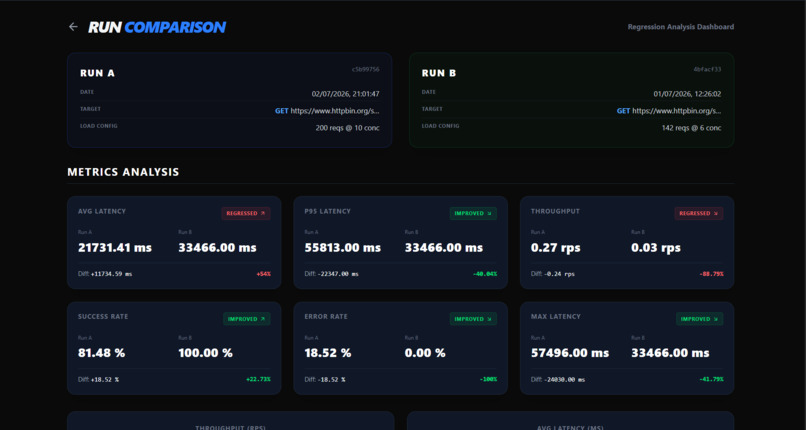Click Run A date 02/07/2026, 21:01:47
Viewport: 806px width, 430px height.
click(345, 94)
